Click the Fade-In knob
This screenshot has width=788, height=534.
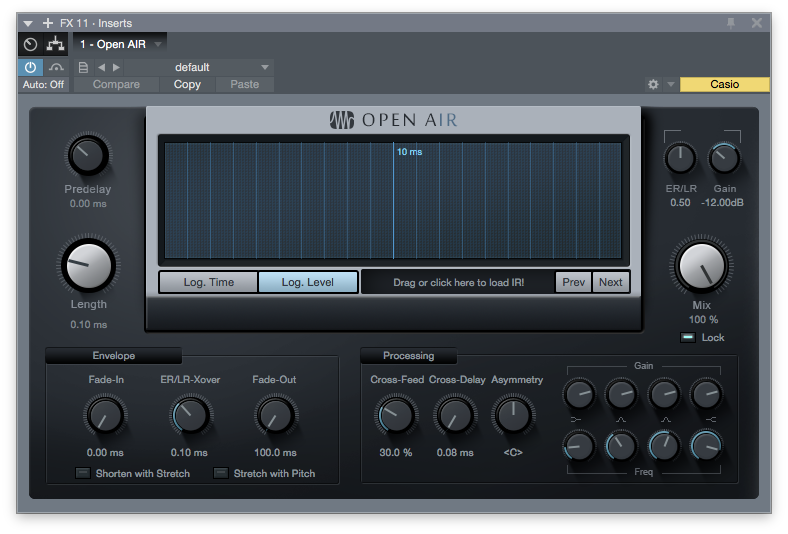coord(105,416)
